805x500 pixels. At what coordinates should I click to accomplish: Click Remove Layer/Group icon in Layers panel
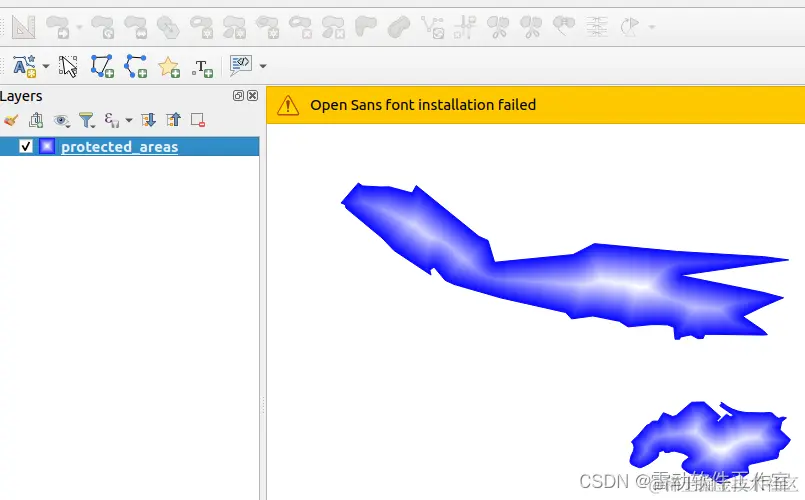click(198, 120)
